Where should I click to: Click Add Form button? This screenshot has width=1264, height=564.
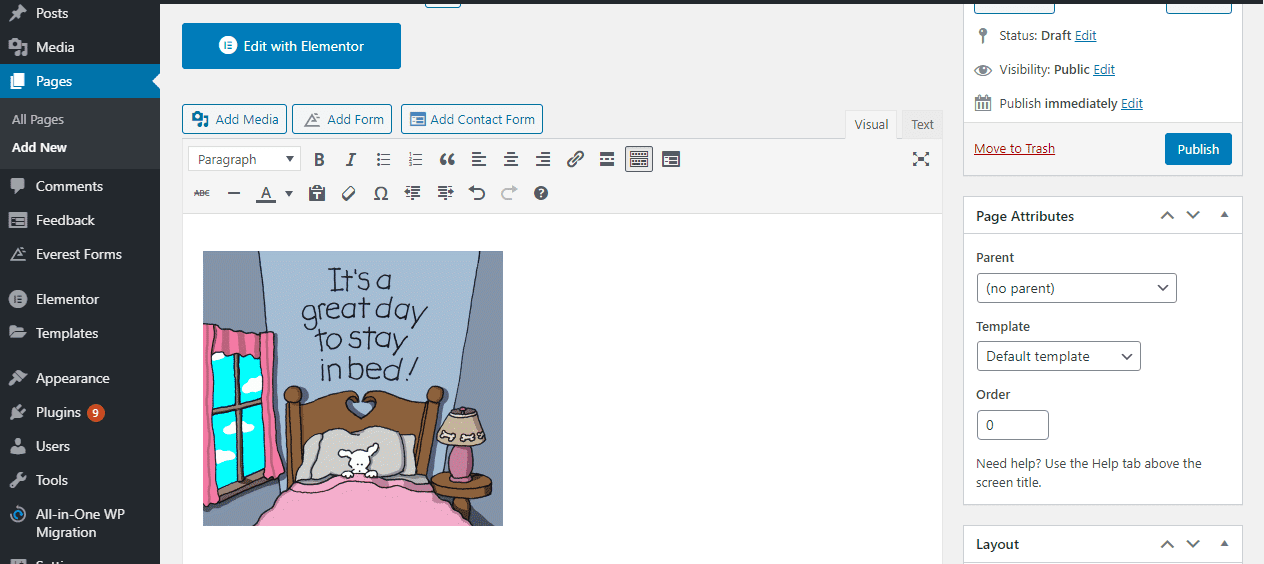342,119
